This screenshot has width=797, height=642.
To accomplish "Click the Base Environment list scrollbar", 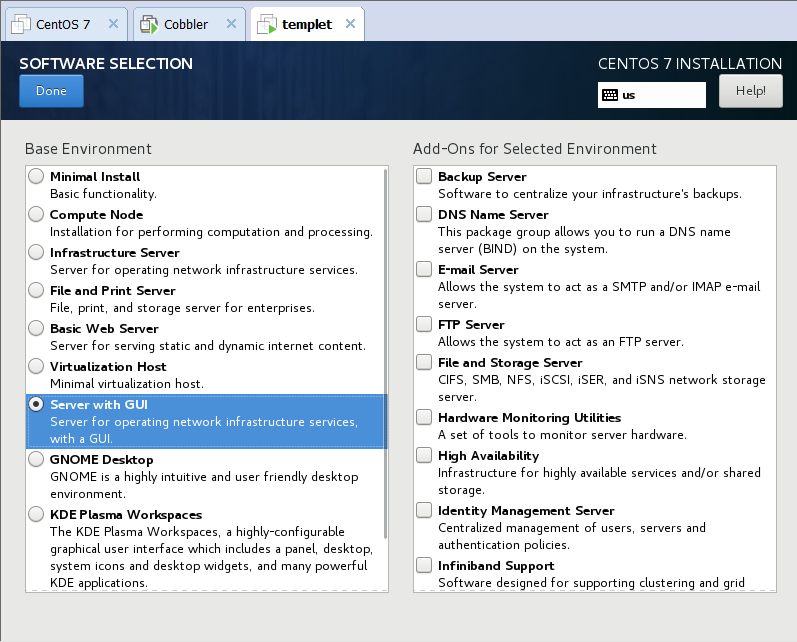I will point(386,353).
